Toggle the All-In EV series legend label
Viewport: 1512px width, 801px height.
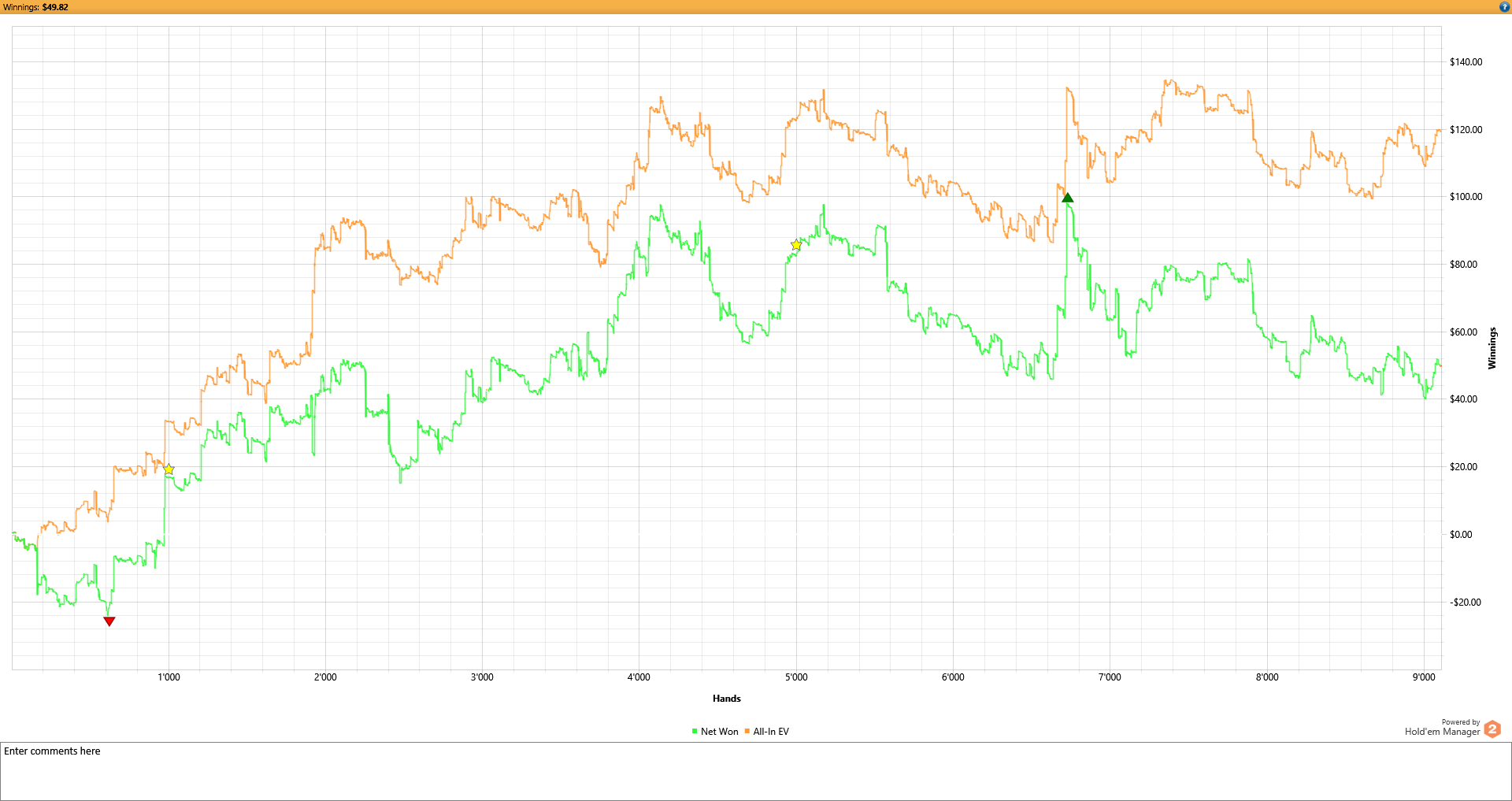click(x=770, y=732)
